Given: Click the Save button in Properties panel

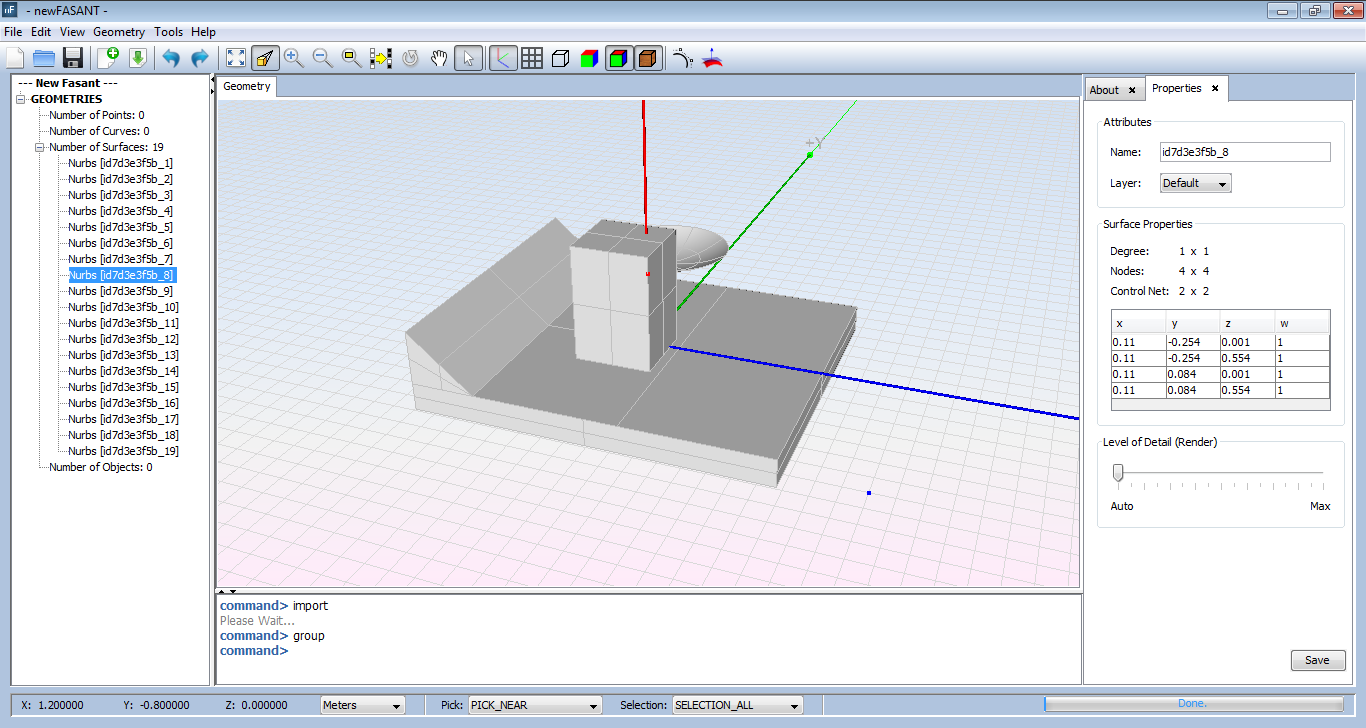Looking at the screenshot, I should tap(1317, 660).
